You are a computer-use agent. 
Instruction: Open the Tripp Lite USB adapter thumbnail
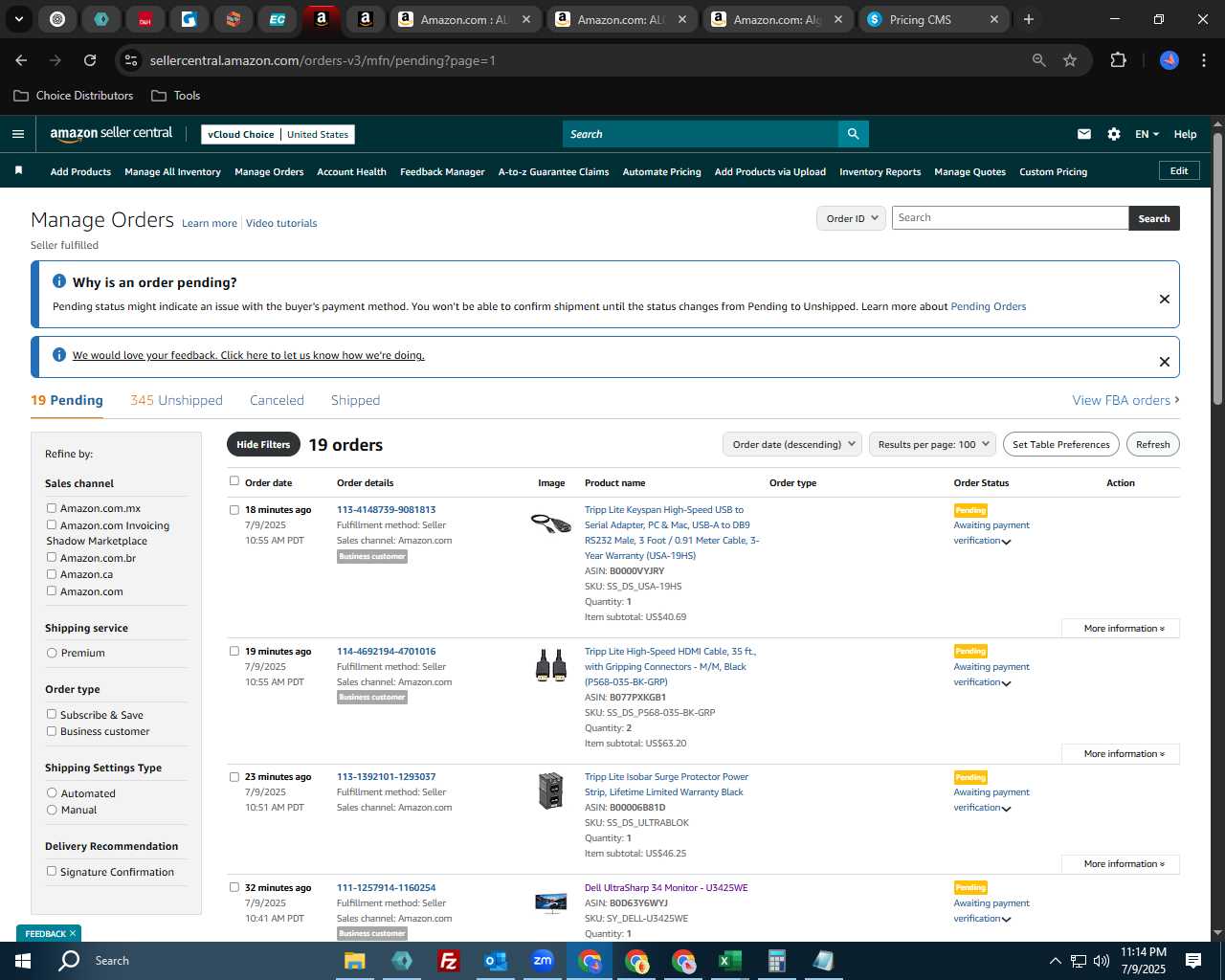pyautogui.click(x=551, y=523)
